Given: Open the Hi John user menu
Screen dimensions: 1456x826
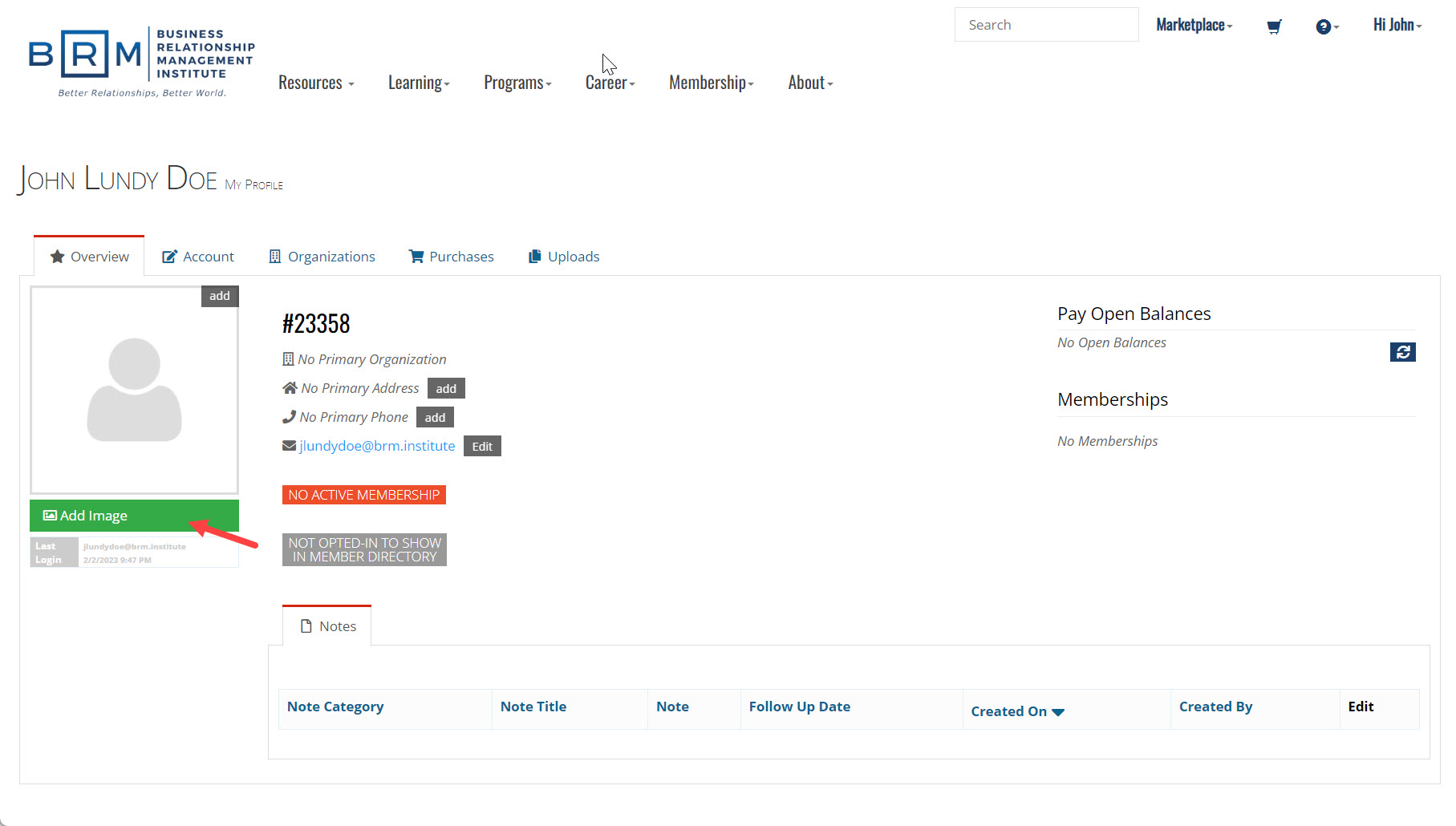Looking at the screenshot, I should (1397, 25).
